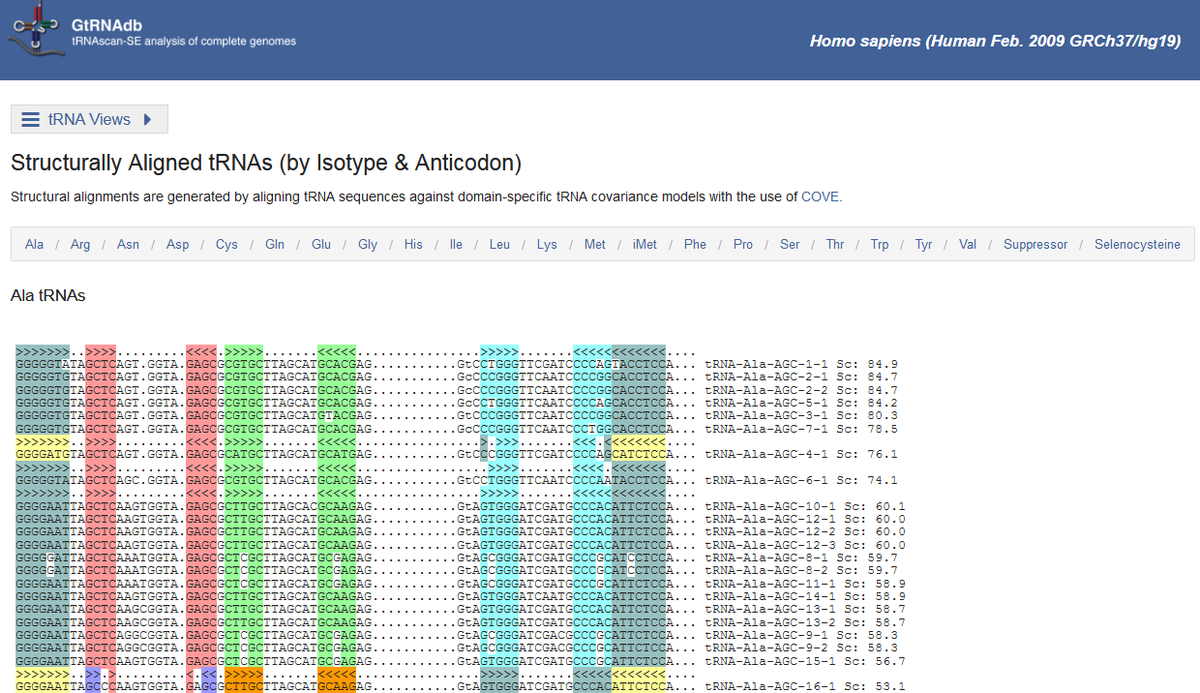Jump to Selenocysteine tRNAs
1200x693 pixels.
[1137, 244]
